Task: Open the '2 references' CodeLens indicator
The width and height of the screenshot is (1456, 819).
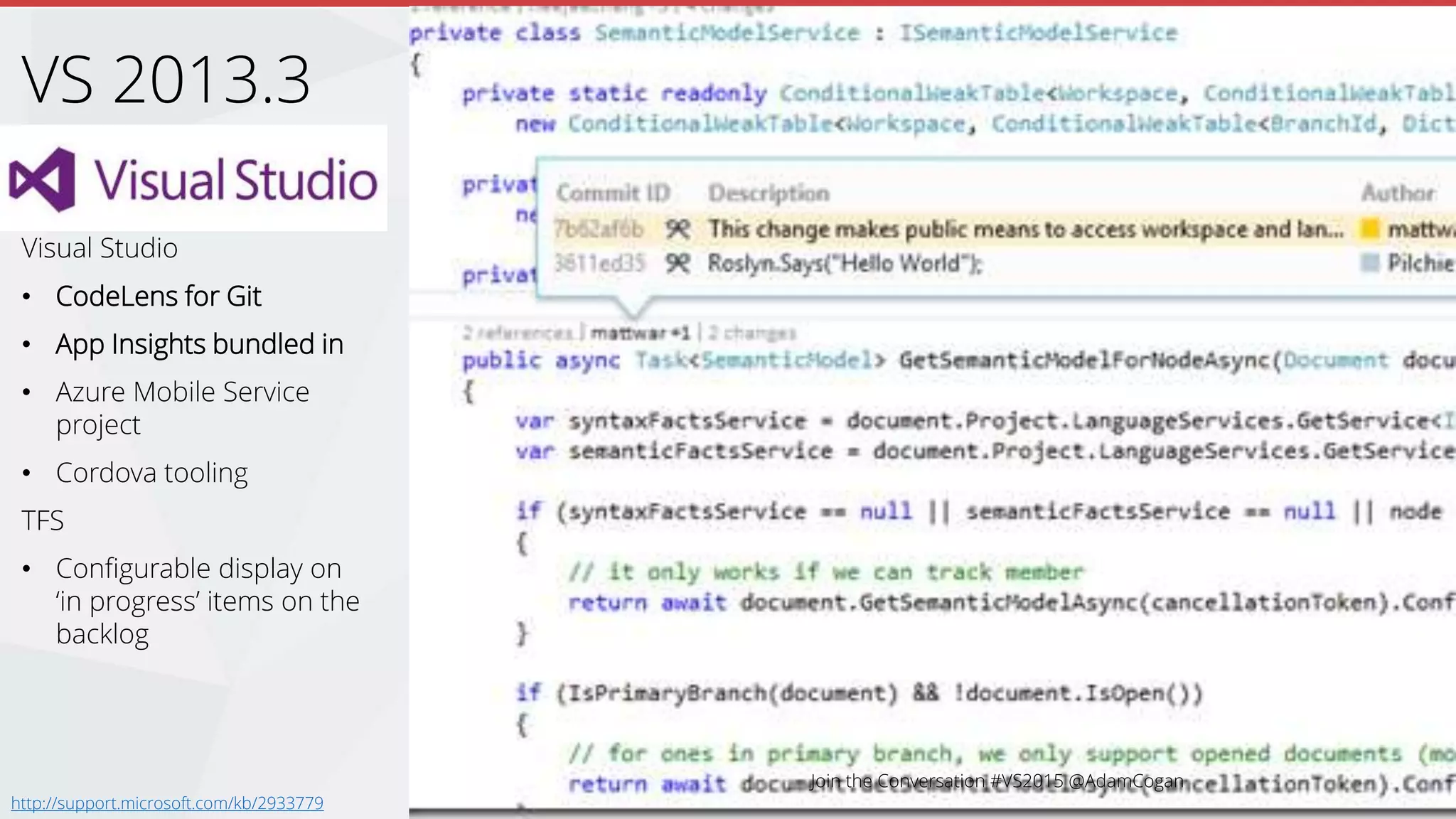Action: pyautogui.click(x=518, y=333)
